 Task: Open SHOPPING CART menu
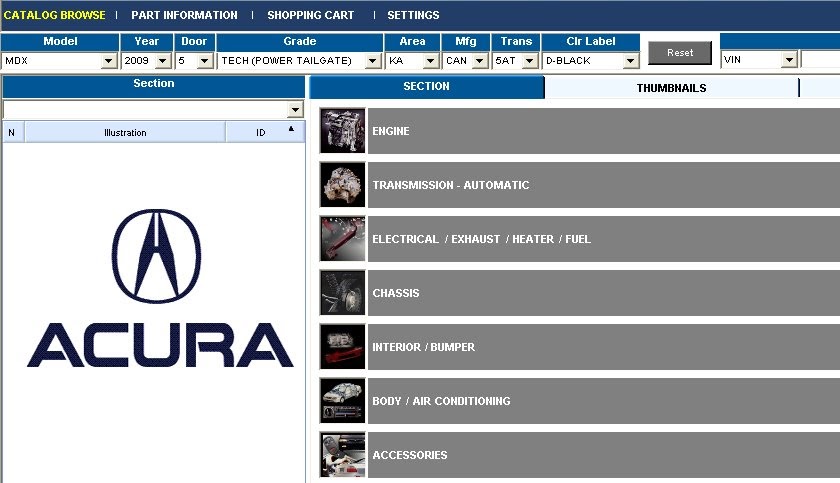click(311, 15)
